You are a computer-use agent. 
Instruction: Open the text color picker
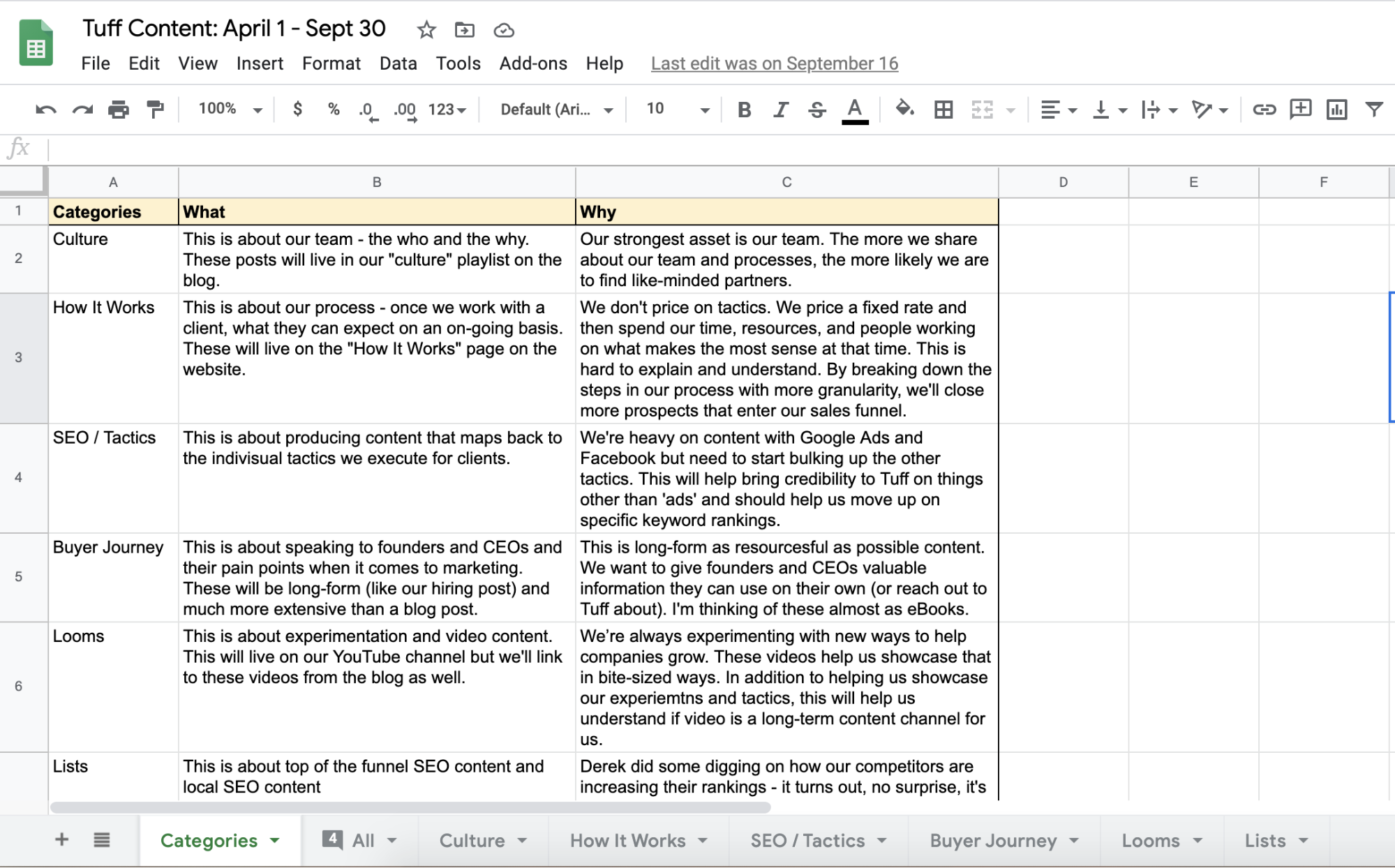click(x=854, y=110)
